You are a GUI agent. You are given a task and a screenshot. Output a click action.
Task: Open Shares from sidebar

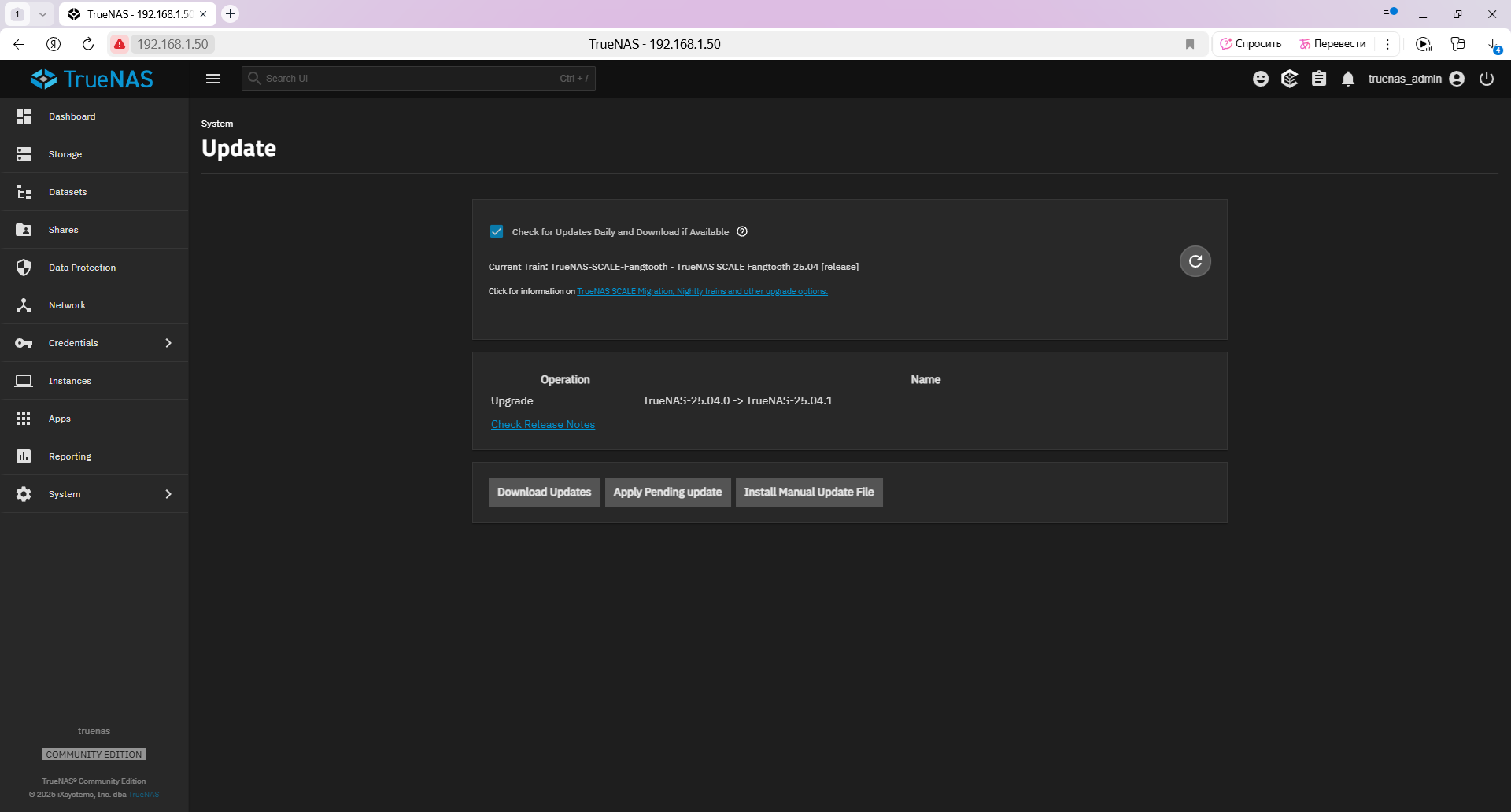[94, 230]
